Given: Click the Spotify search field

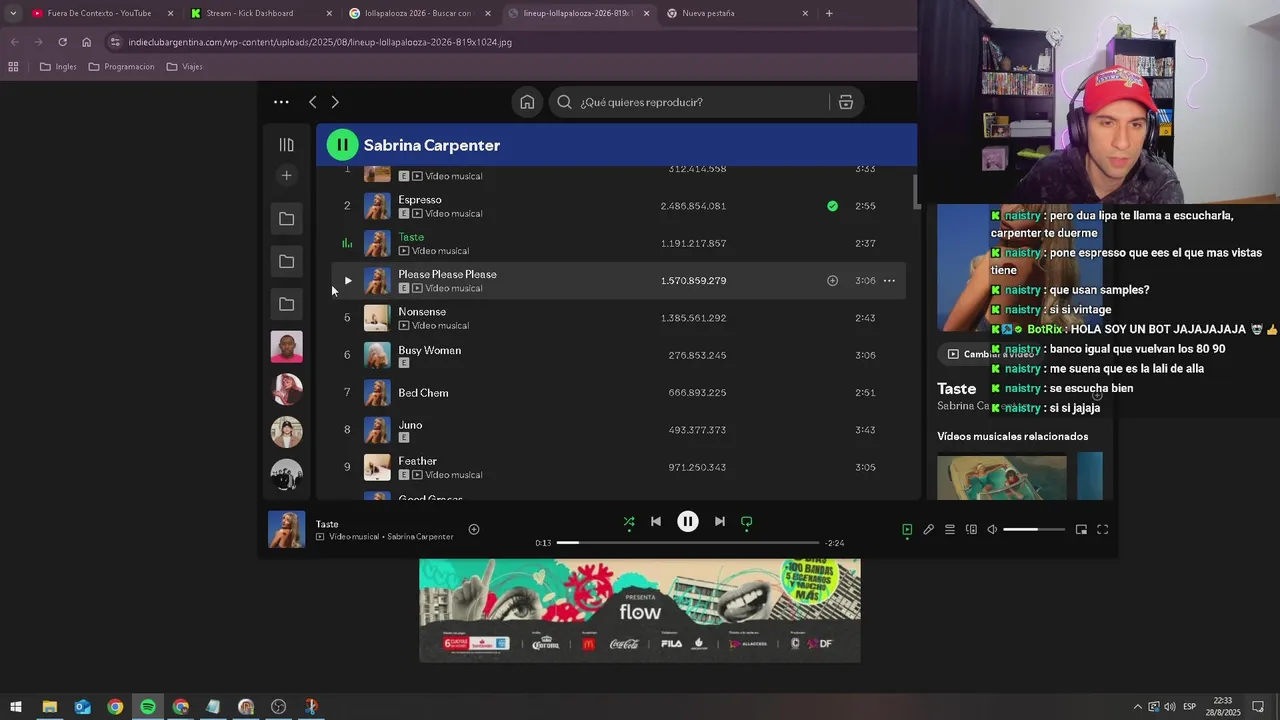Looking at the screenshot, I should click(691, 102).
